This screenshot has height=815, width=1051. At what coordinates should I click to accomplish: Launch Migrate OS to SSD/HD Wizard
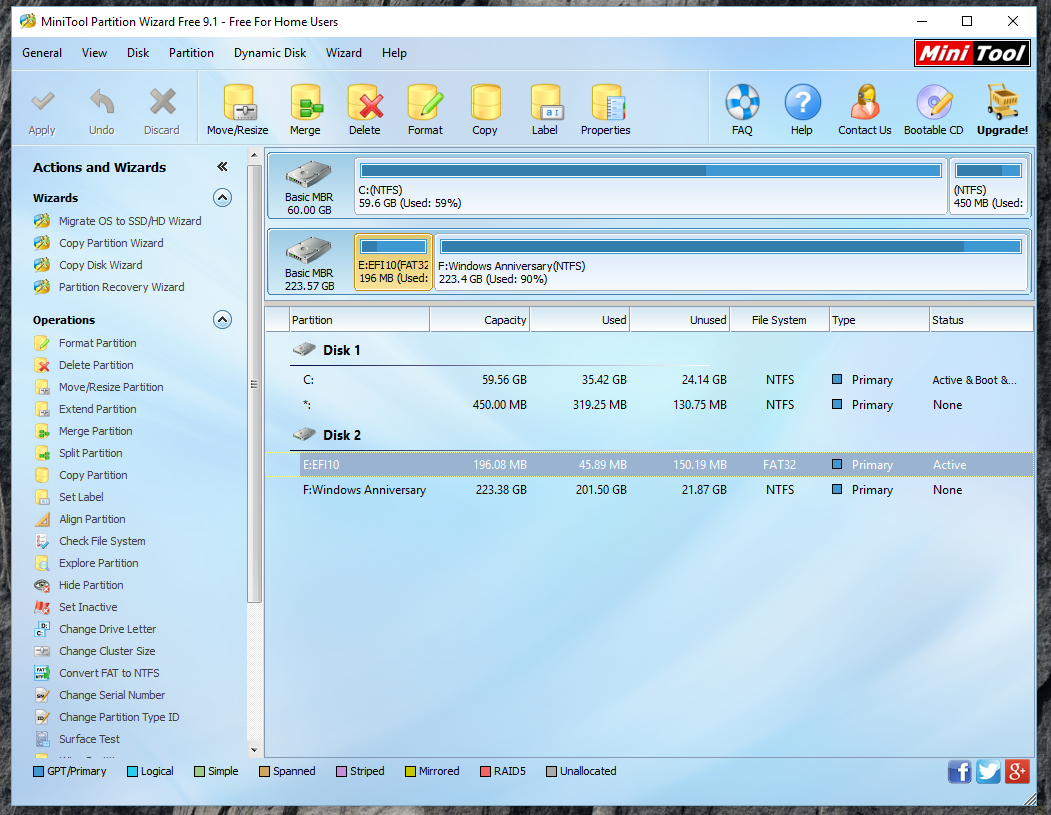[129, 221]
